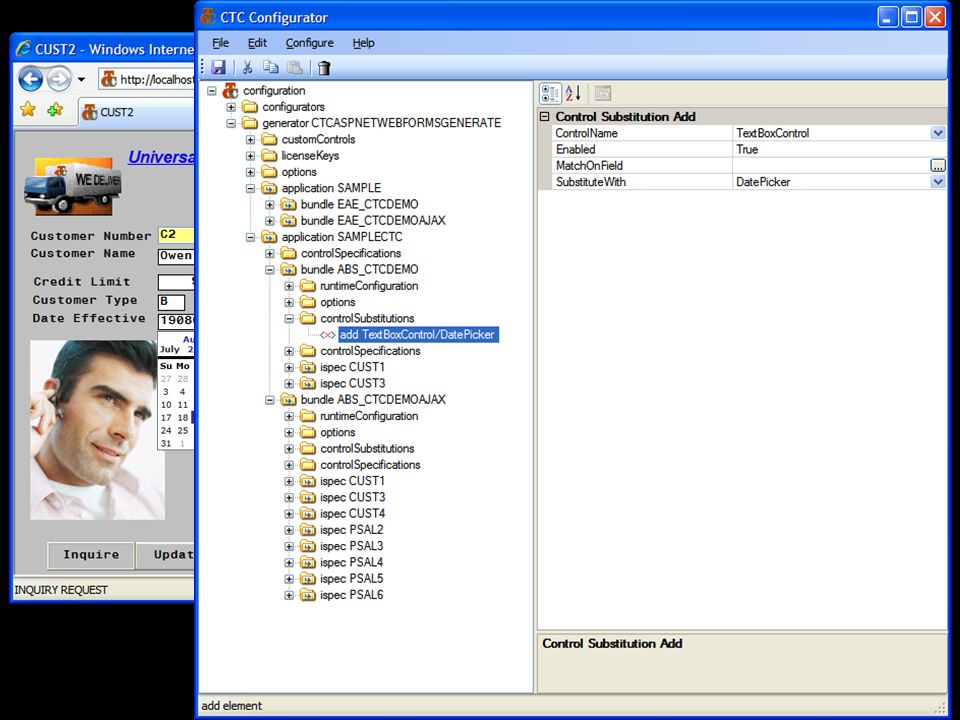Expand the customControls folder
960x720 pixels.
click(x=250, y=140)
